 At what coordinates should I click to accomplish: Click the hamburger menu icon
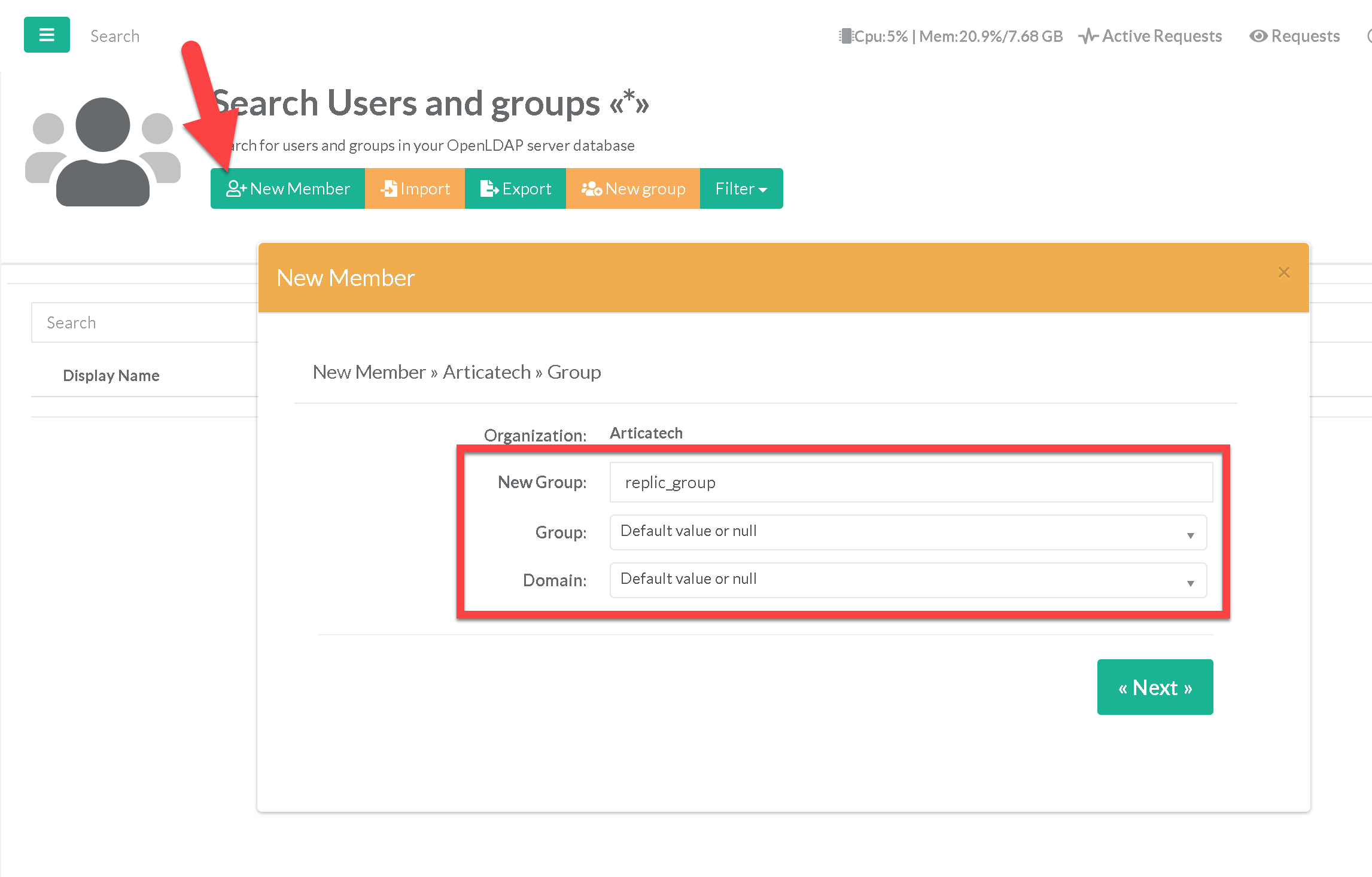tap(47, 35)
